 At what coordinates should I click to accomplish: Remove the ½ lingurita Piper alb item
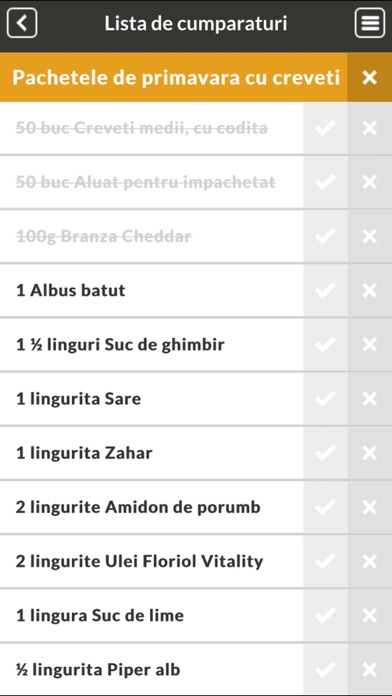[x=369, y=670]
